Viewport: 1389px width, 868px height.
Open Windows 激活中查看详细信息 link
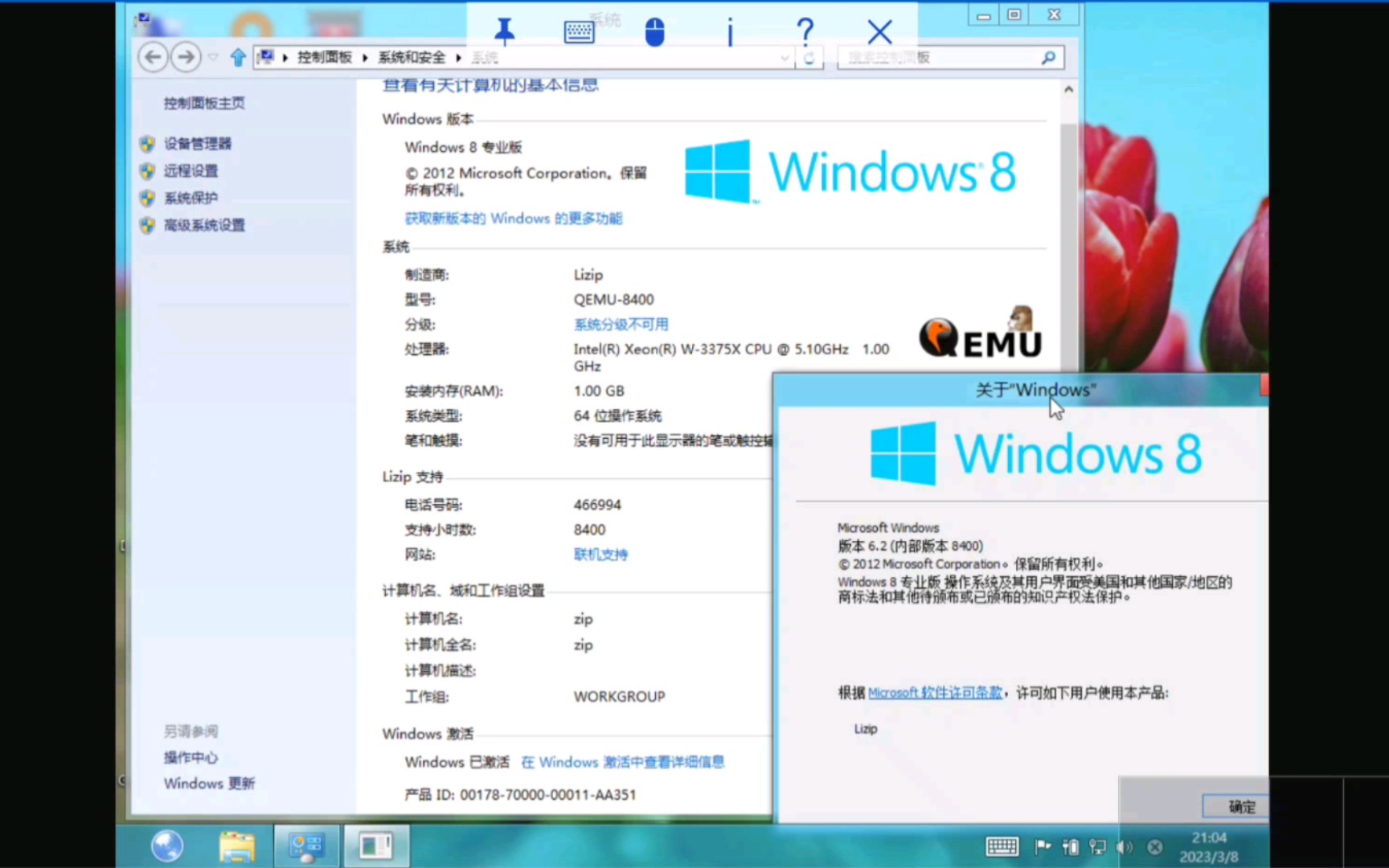(x=622, y=762)
